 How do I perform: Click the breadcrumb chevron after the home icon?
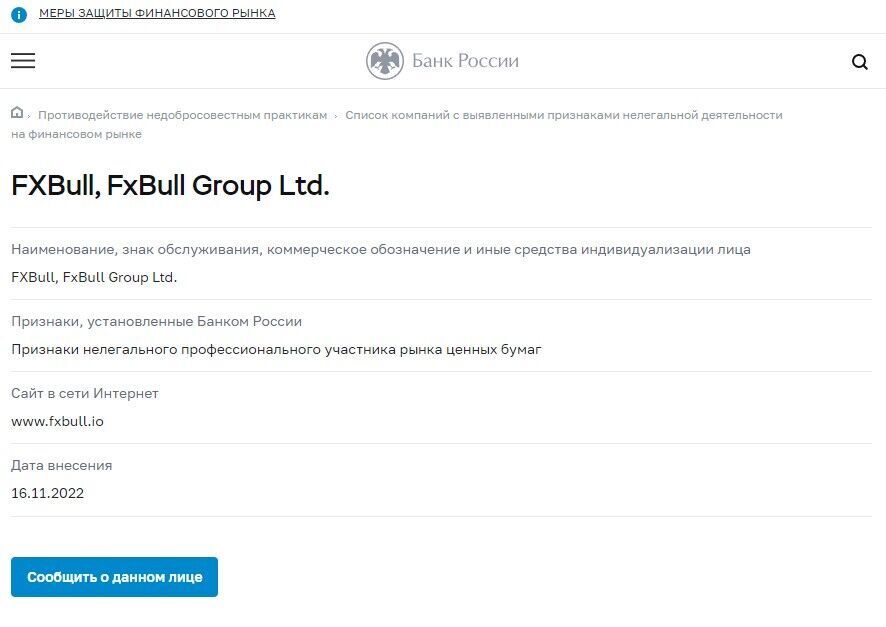tap(29, 116)
